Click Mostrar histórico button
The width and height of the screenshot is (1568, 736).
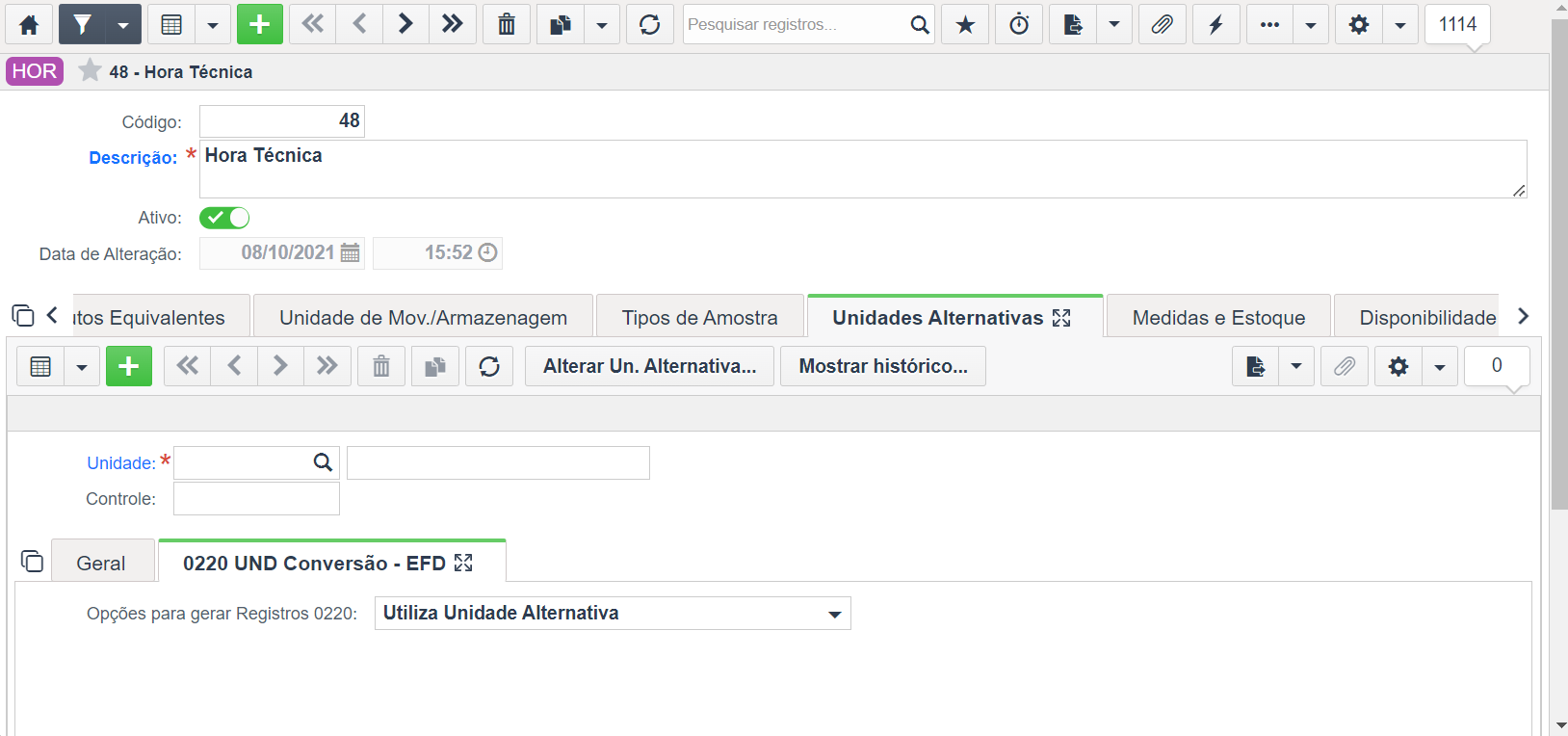click(x=883, y=366)
